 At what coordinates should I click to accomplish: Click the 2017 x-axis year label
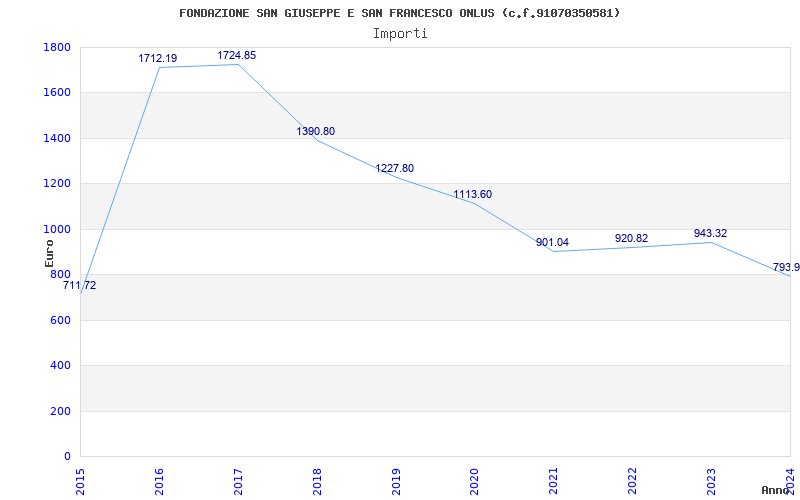pyautogui.click(x=238, y=482)
